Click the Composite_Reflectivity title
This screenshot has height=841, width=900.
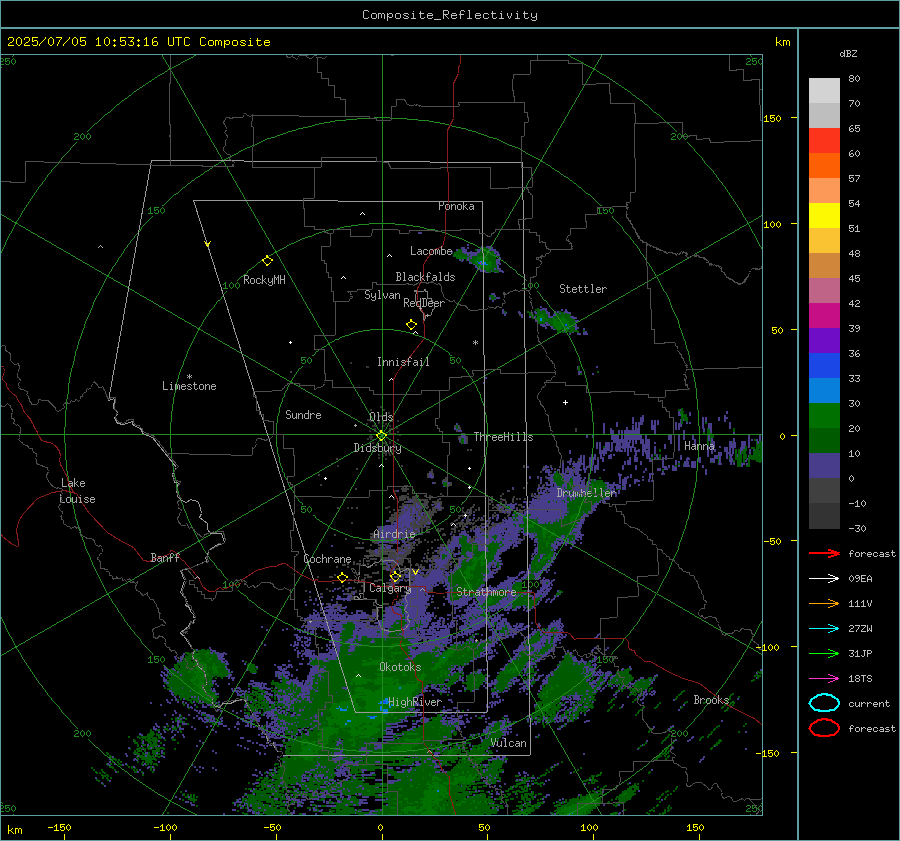coord(449,15)
